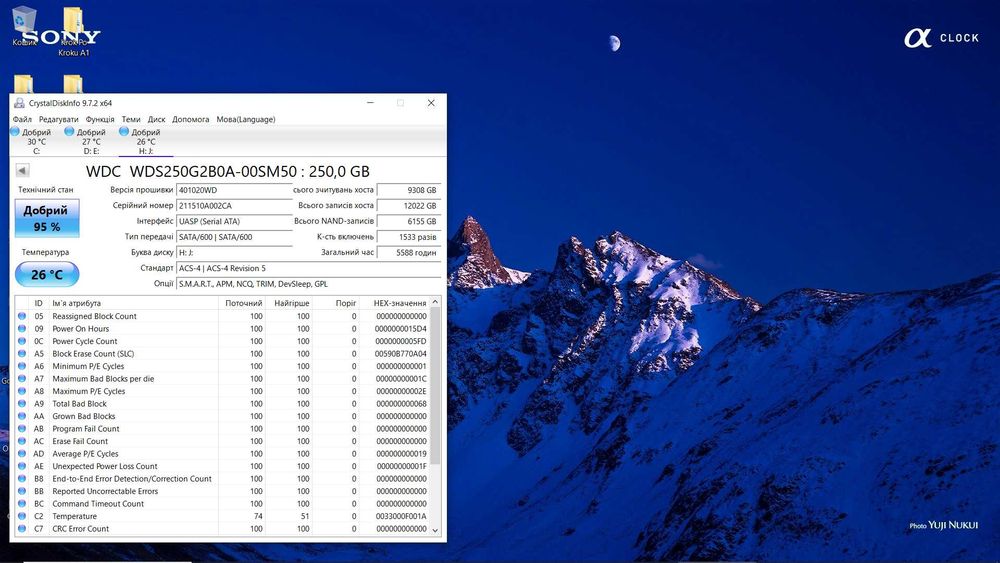Open the Kroku A1 desktop folder

coord(74,31)
